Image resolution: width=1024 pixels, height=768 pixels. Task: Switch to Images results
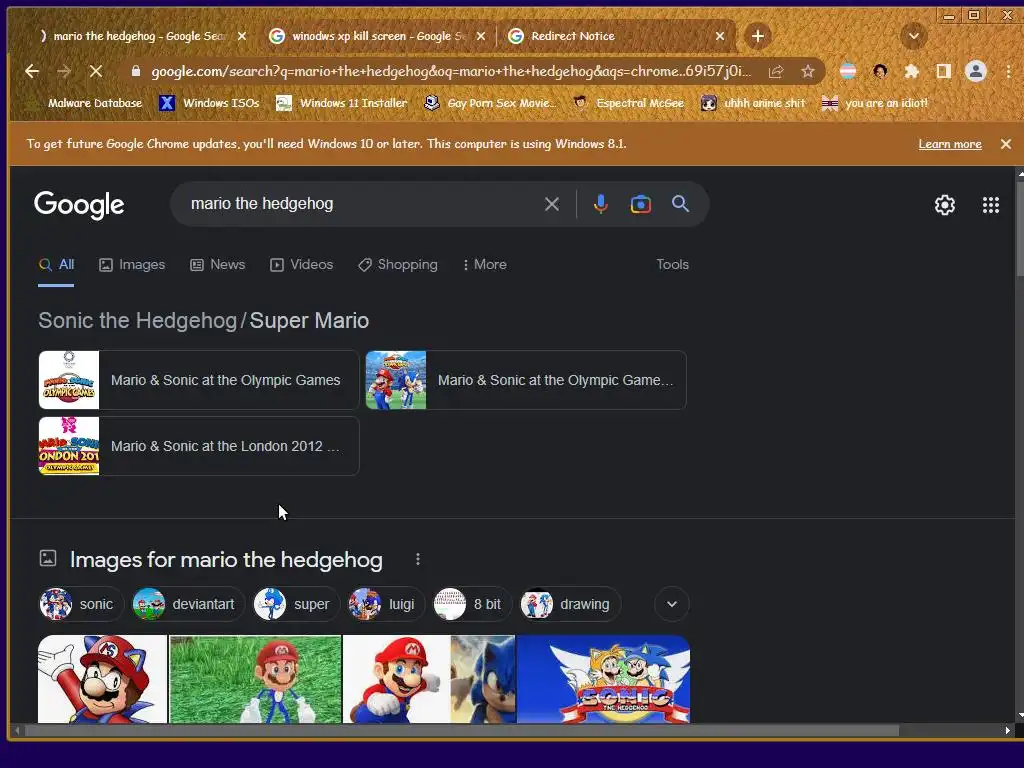click(132, 264)
